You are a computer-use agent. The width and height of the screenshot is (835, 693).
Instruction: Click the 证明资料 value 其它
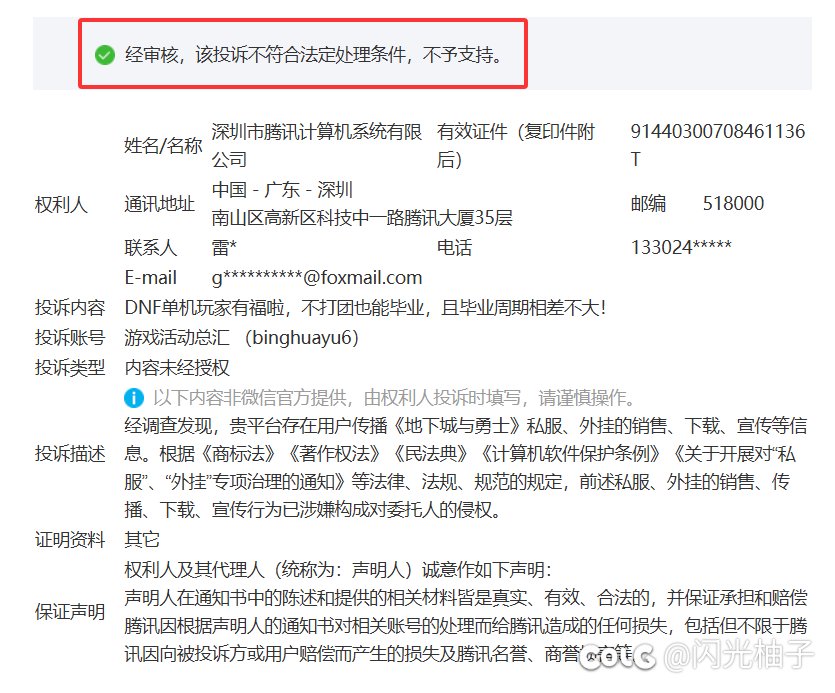142,540
